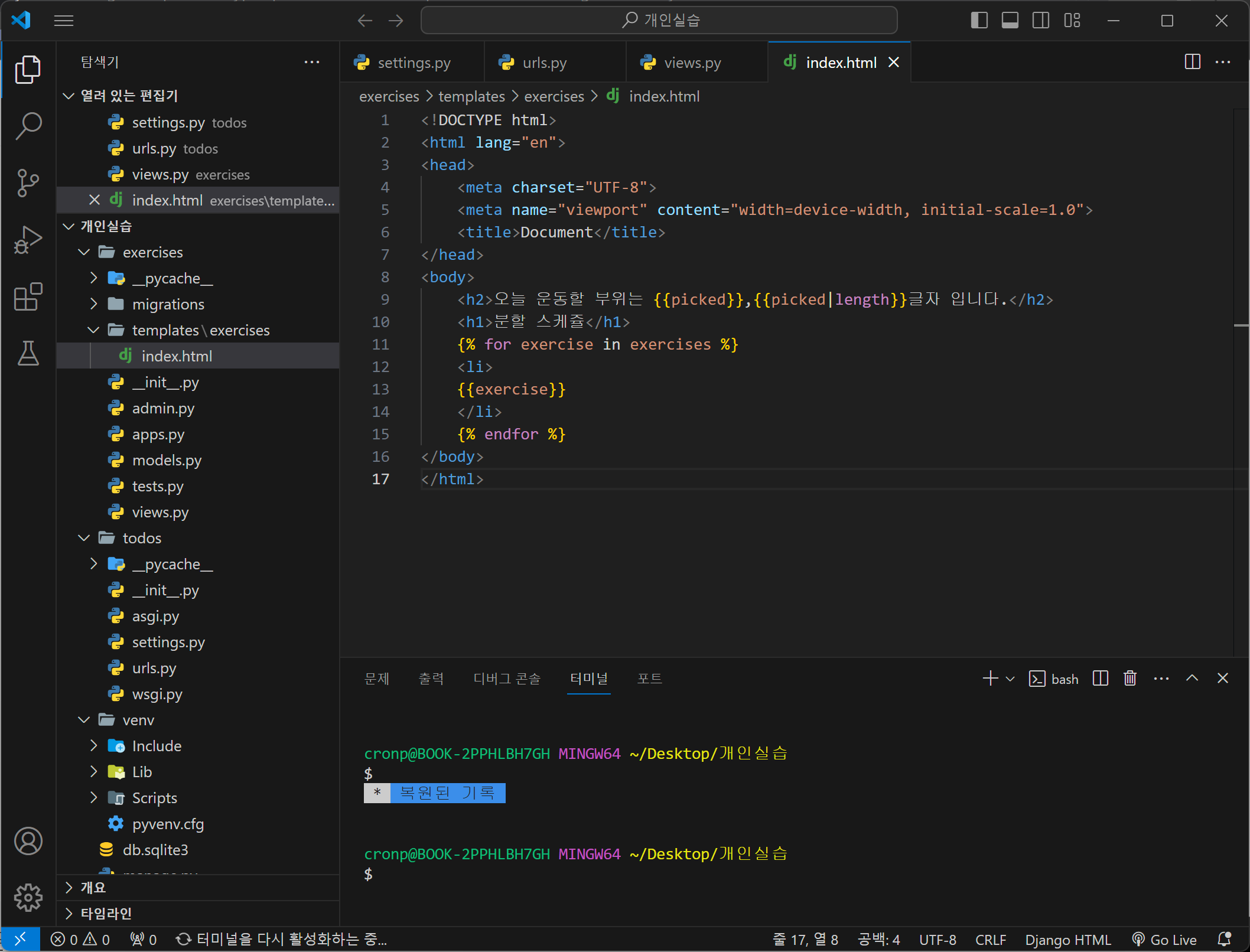Click the kill terminal trash icon
Viewport: 1250px width, 952px height.
pyautogui.click(x=1129, y=679)
